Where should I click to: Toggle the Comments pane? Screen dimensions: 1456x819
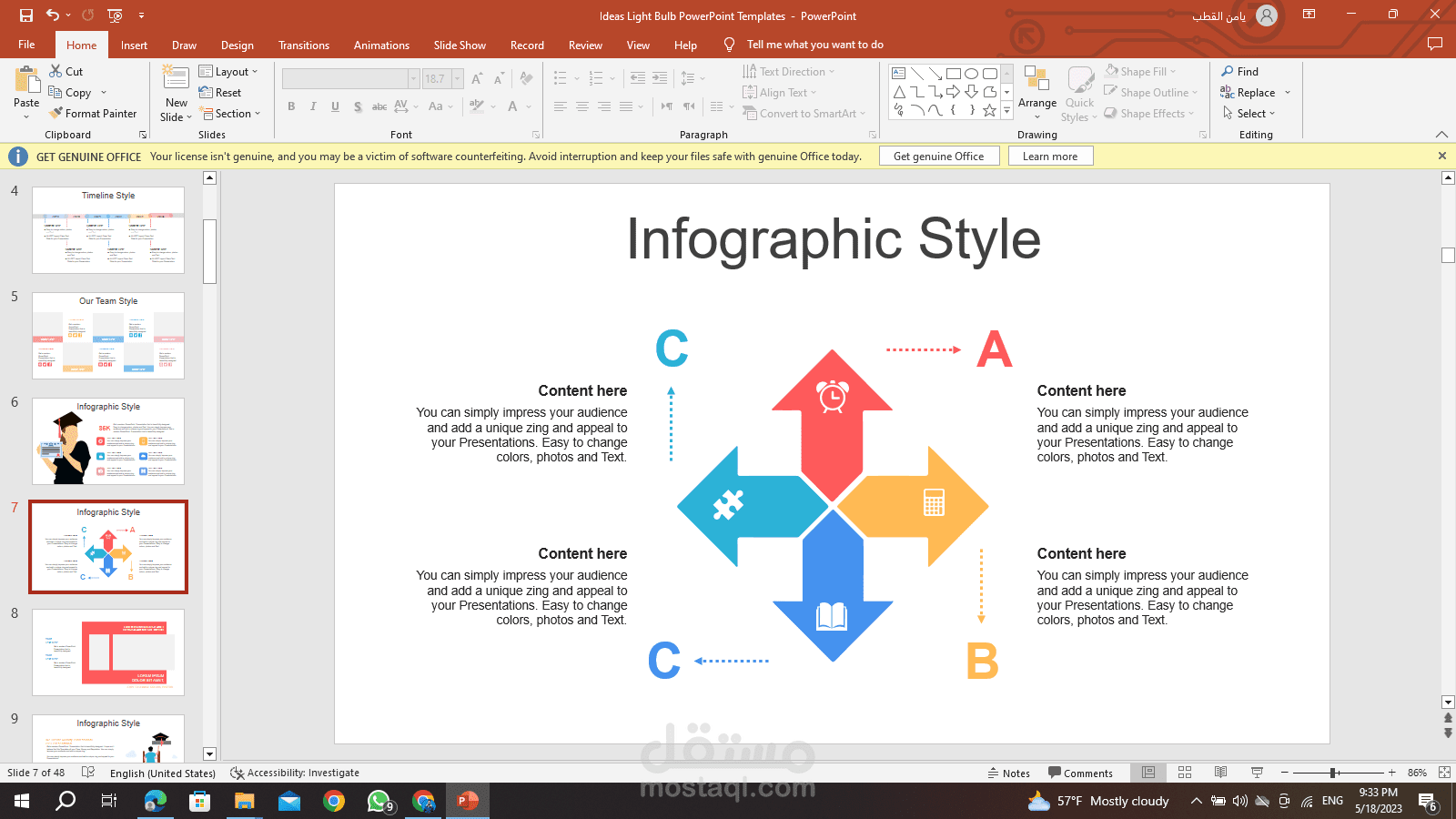point(1080,773)
